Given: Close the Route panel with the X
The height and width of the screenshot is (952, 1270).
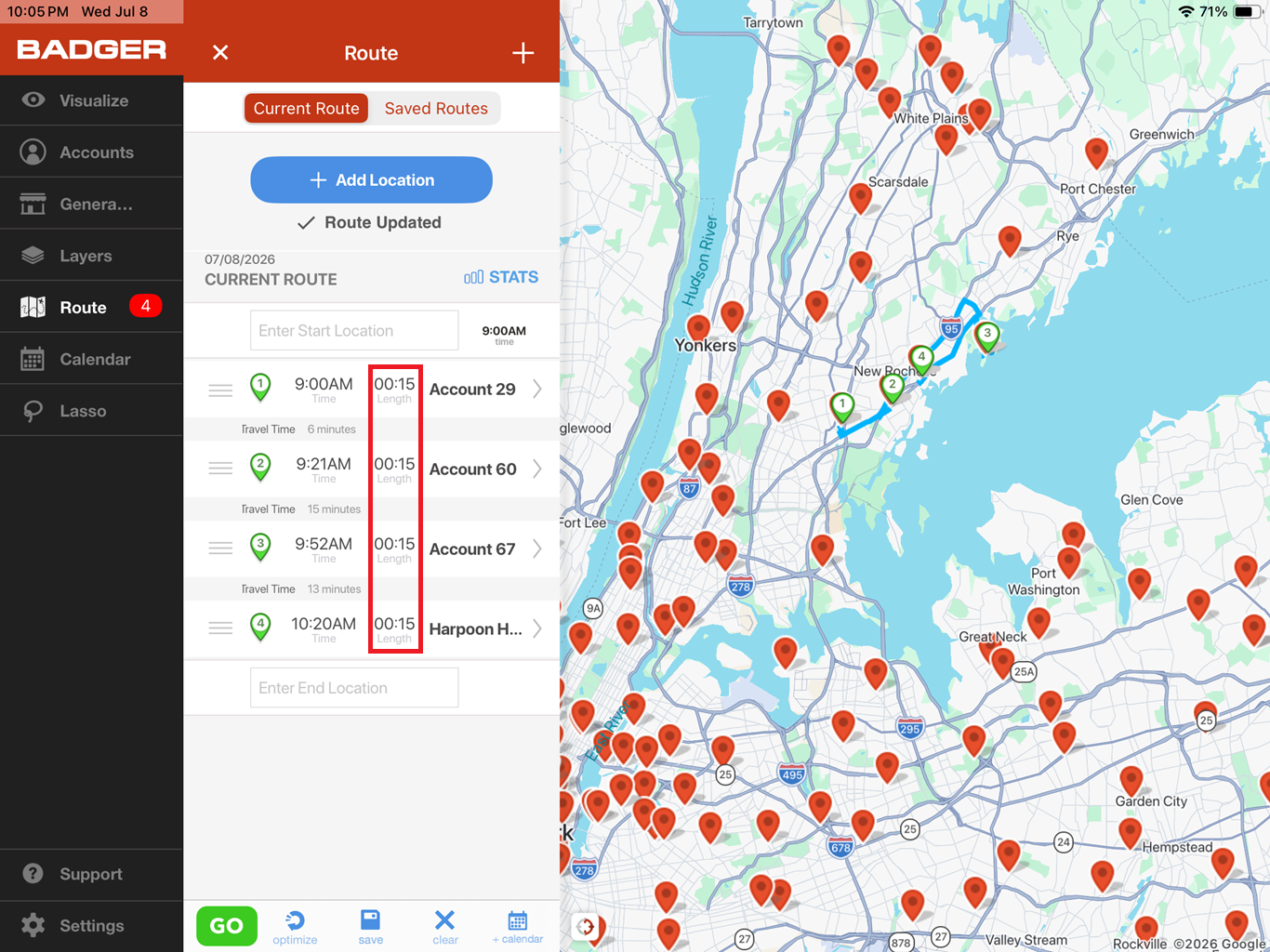Looking at the screenshot, I should click(220, 53).
